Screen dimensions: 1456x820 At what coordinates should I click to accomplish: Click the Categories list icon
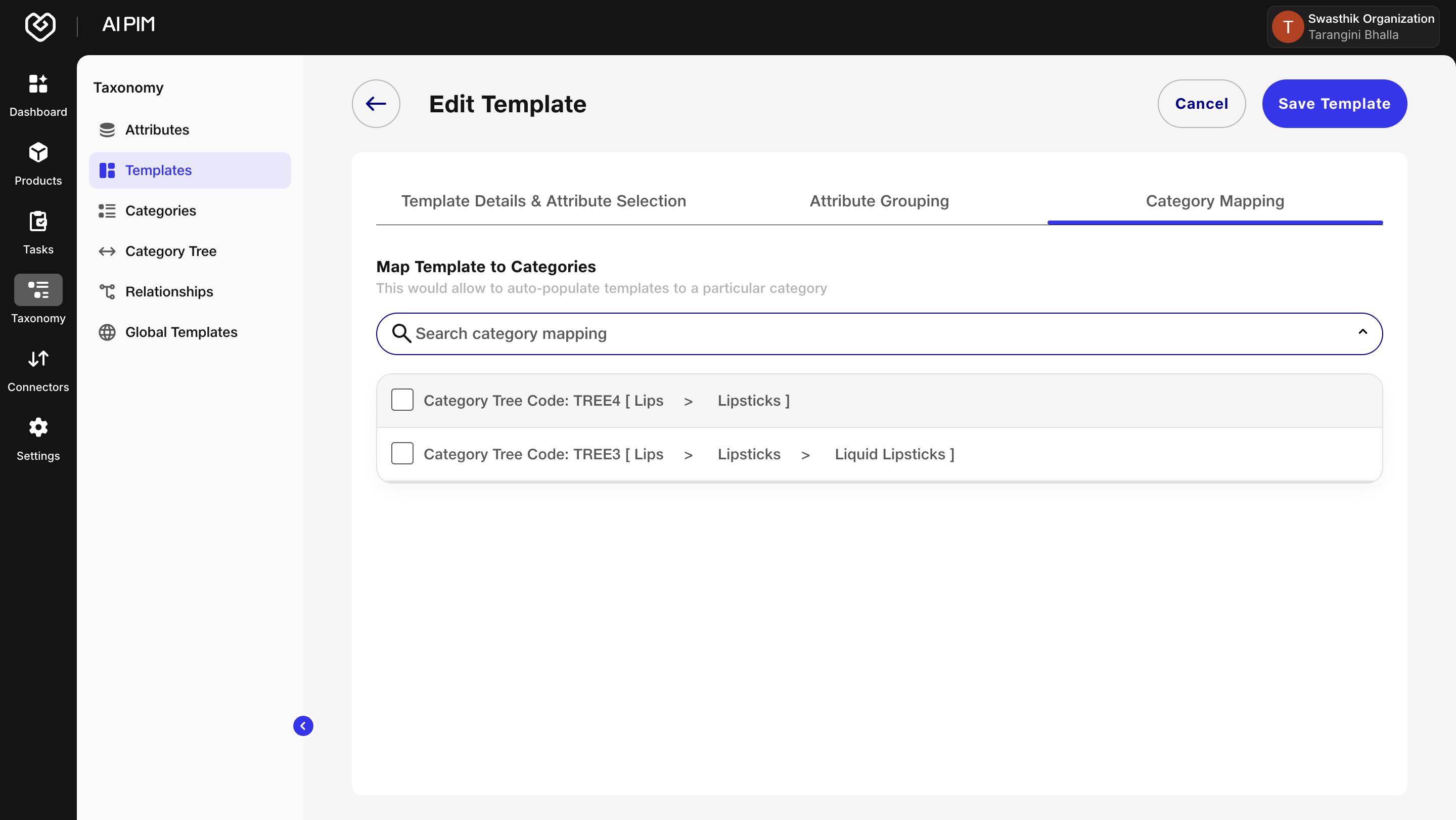point(107,211)
